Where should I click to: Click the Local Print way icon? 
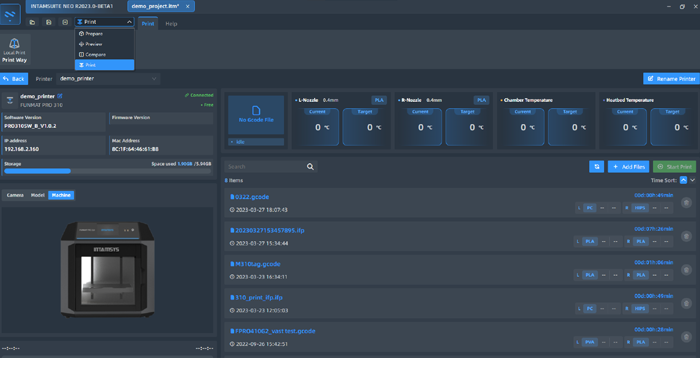(x=14, y=43)
